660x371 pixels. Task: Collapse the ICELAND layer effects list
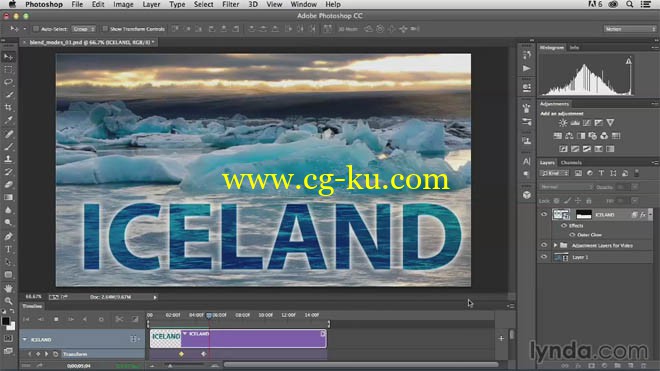650,214
